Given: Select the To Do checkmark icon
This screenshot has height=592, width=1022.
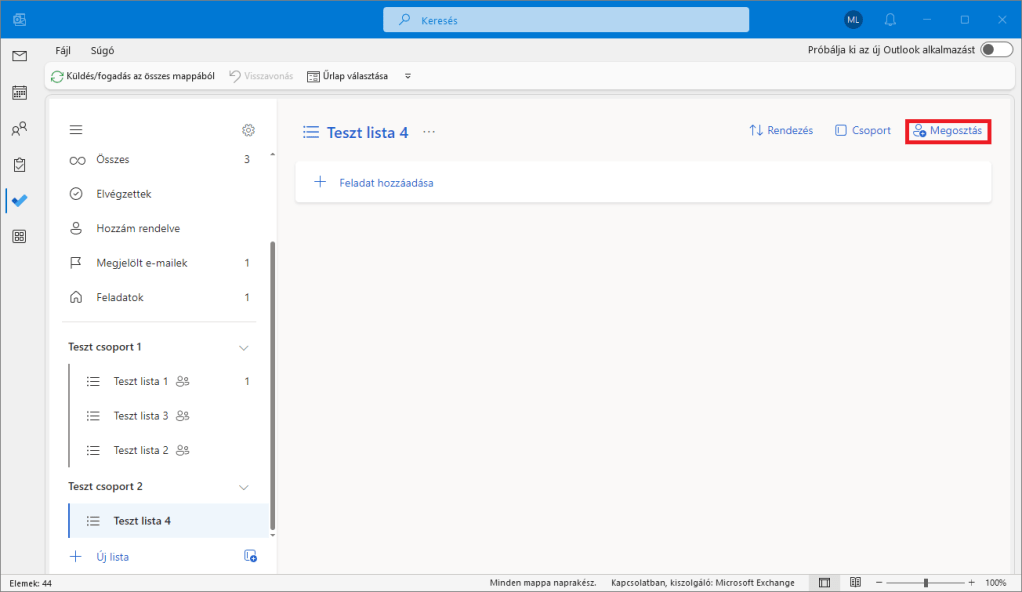Looking at the screenshot, I should tap(19, 200).
